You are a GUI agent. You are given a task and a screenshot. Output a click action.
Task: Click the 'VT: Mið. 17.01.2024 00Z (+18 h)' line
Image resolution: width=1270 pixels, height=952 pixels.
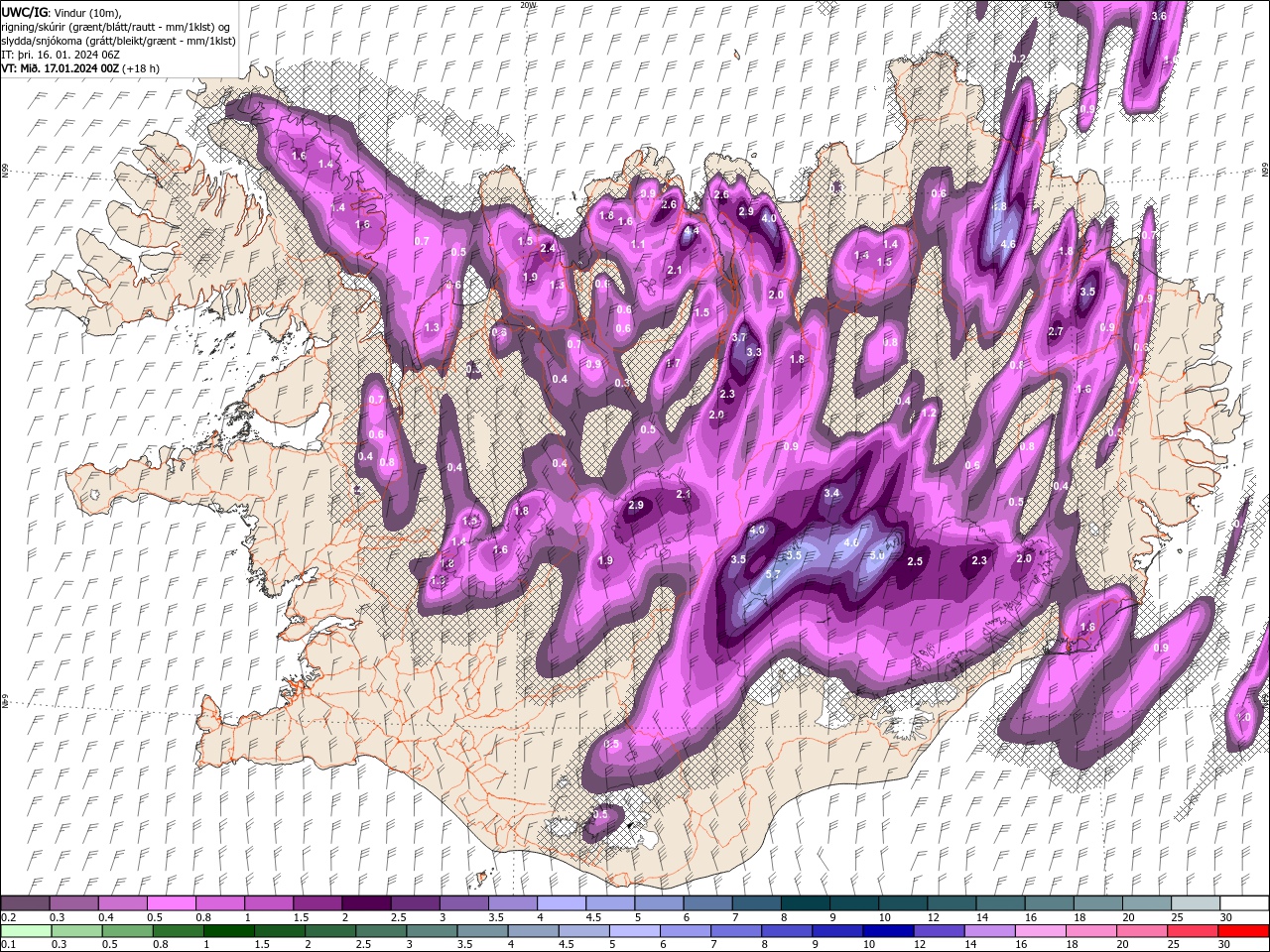tap(80, 68)
